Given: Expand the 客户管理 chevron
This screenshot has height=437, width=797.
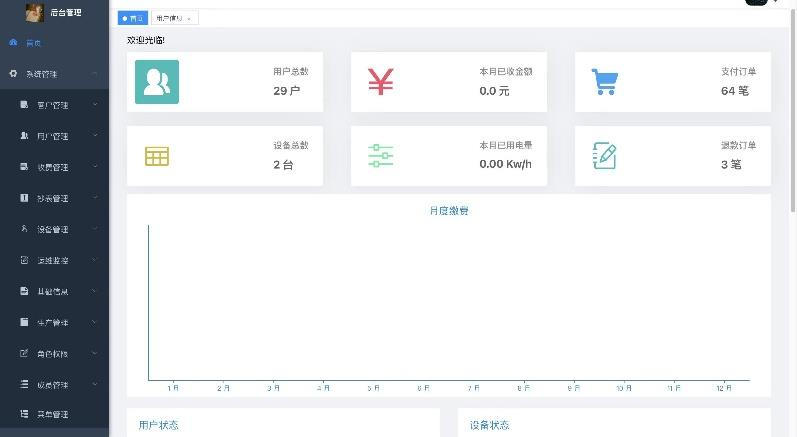Looking at the screenshot, I should tap(95, 105).
